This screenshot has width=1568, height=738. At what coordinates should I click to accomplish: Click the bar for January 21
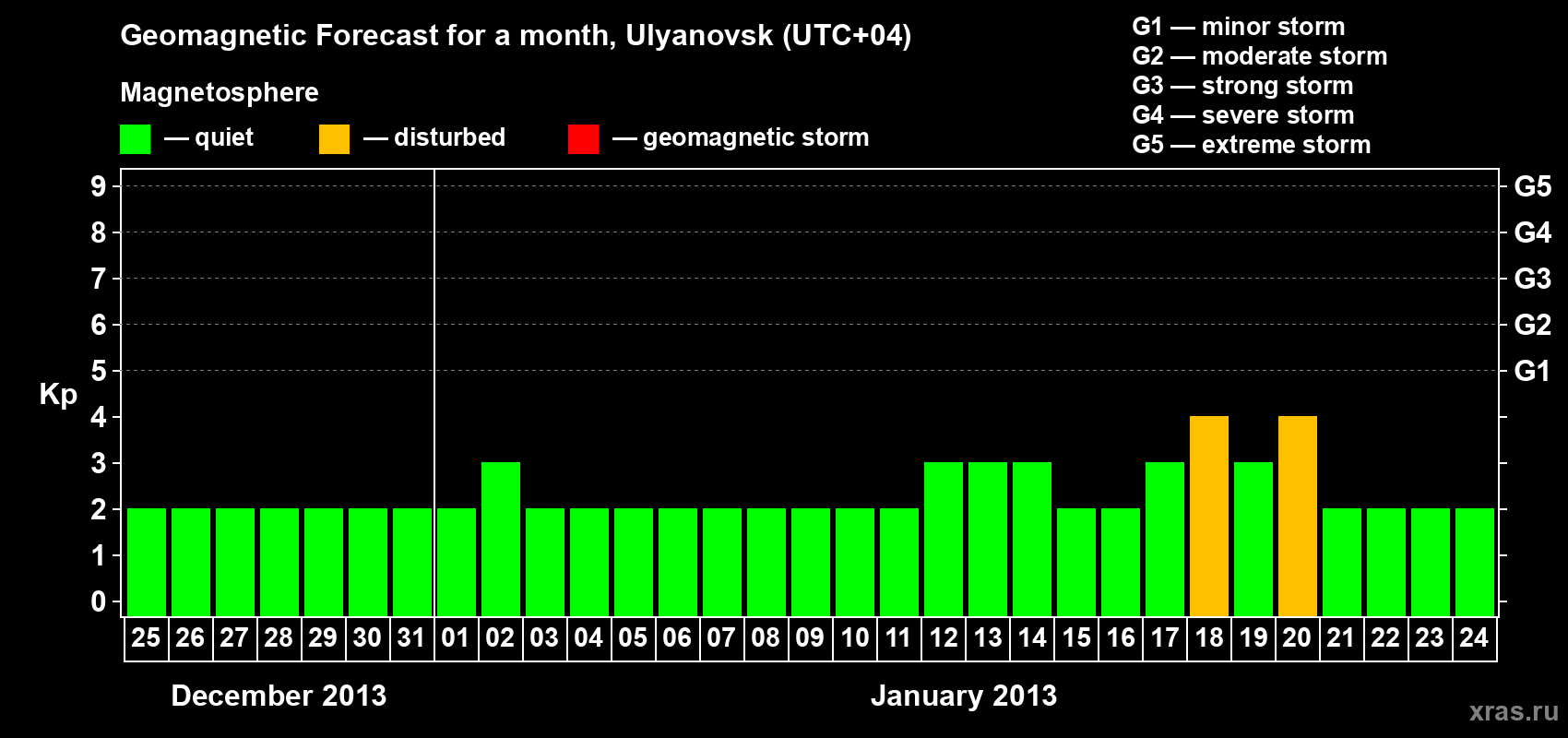click(1342, 563)
